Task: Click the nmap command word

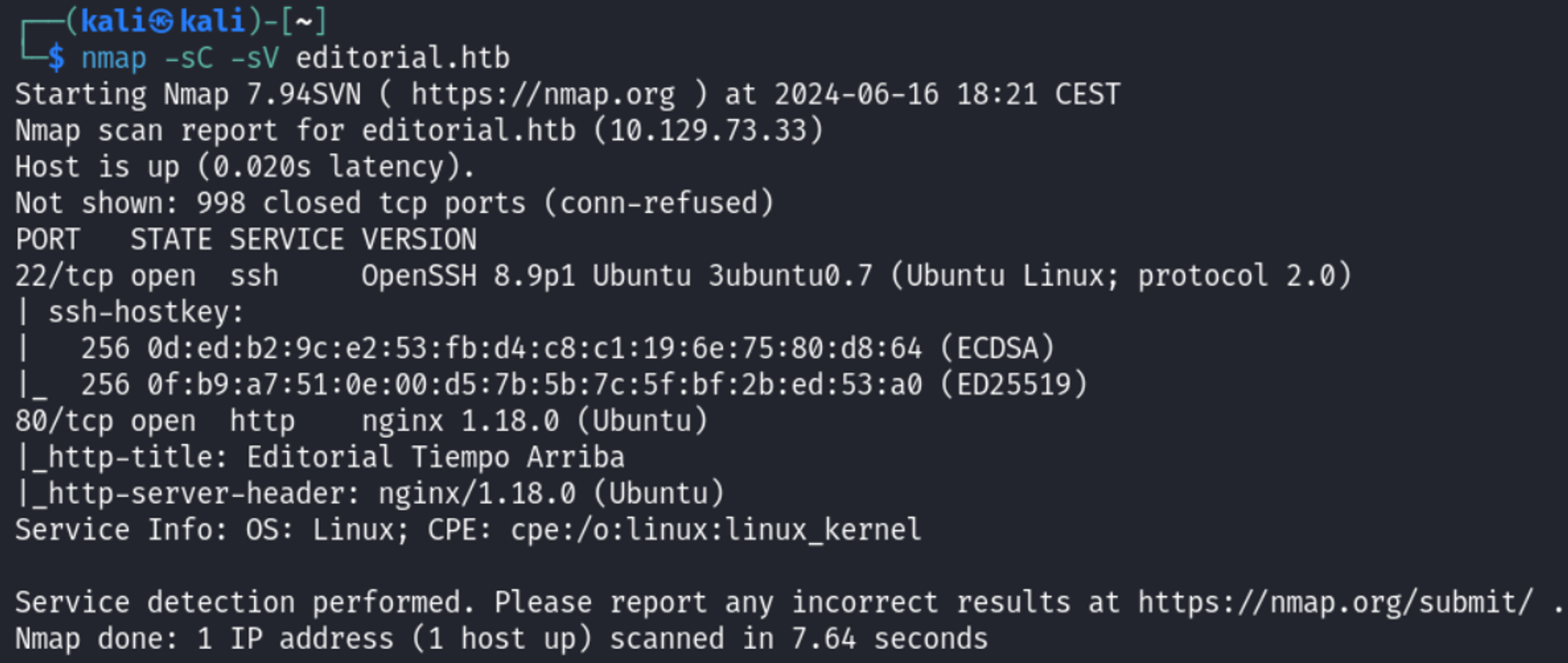Action: tap(114, 58)
